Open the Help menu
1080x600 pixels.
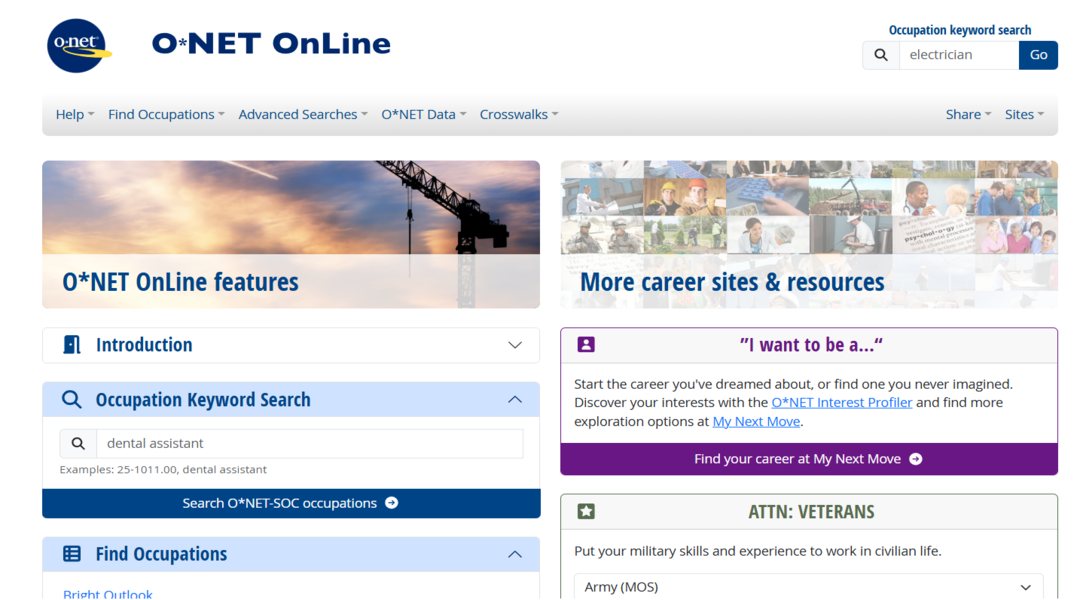pos(75,115)
